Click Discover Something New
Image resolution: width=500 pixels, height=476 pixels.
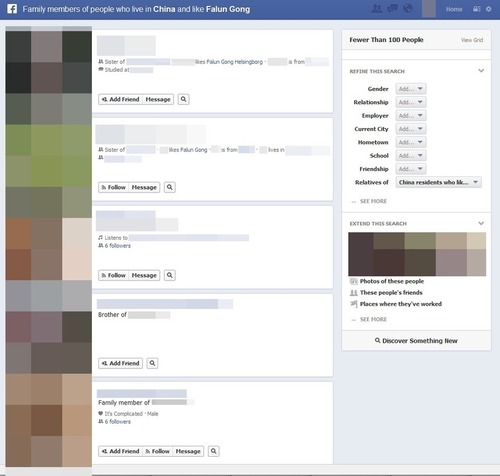point(416,341)
